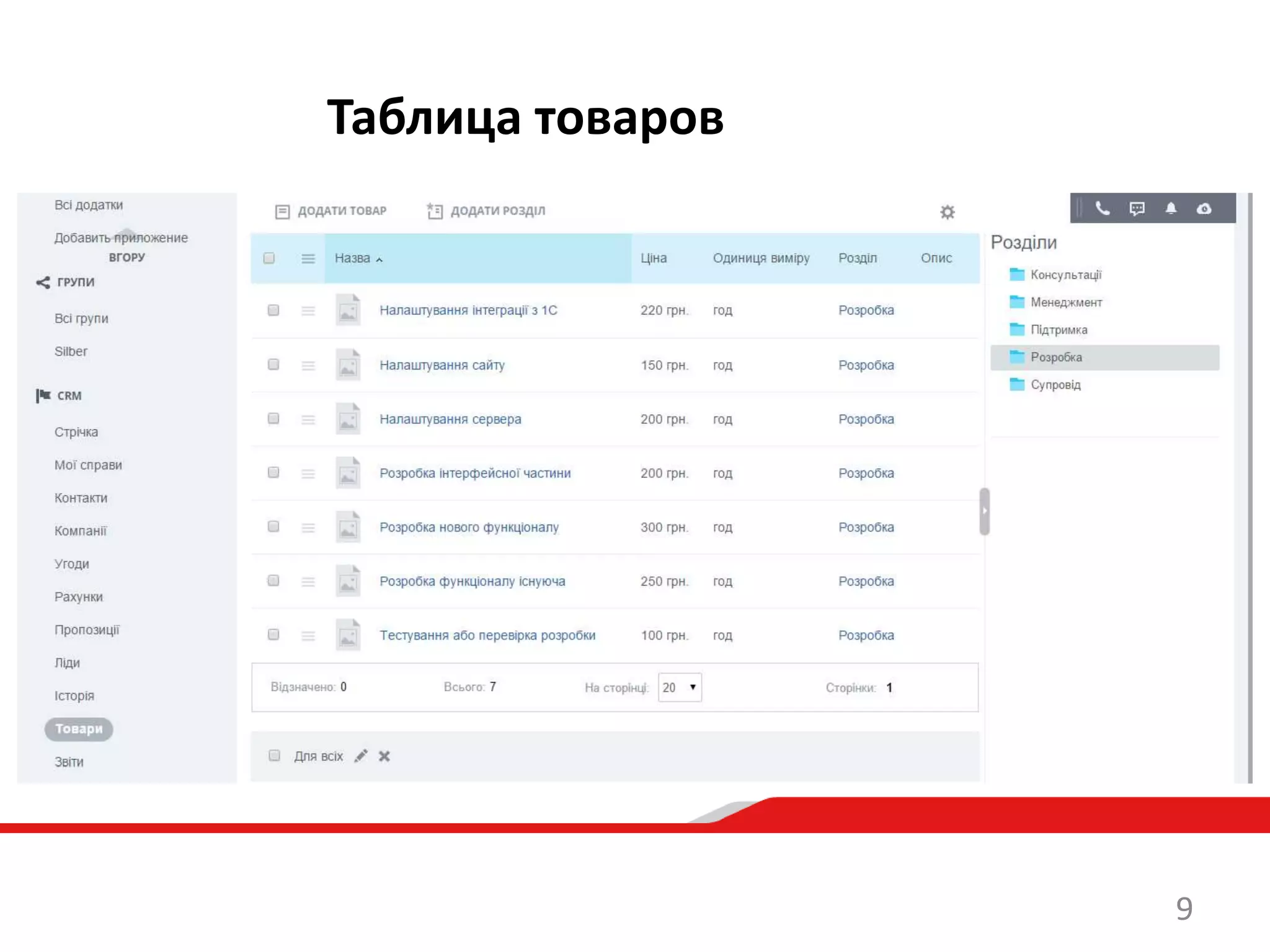Click drag handle for Тестування або перевірка row
The height and width of the screenshot is (952, 1270).
pos(308,635)
